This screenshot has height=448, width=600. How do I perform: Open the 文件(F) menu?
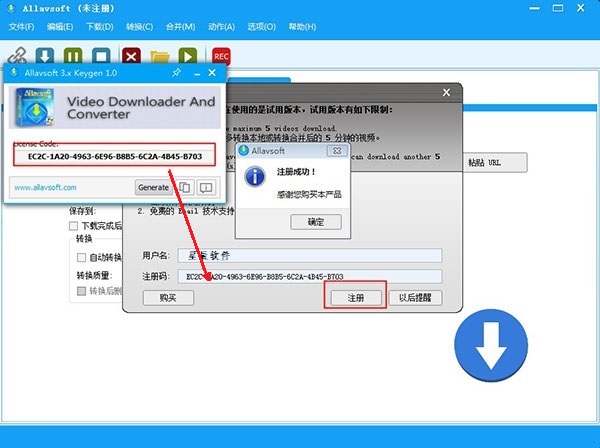pyautogui.click(x=21, y=27)
